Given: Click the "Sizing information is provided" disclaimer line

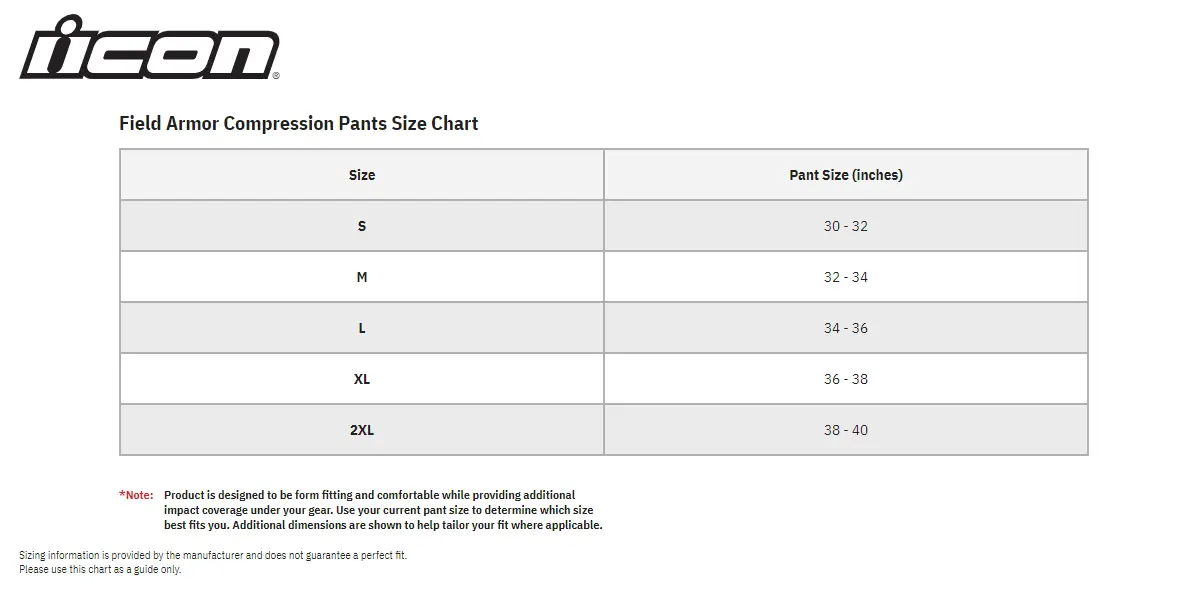Looking at the screenshot, I should (213, 555).
